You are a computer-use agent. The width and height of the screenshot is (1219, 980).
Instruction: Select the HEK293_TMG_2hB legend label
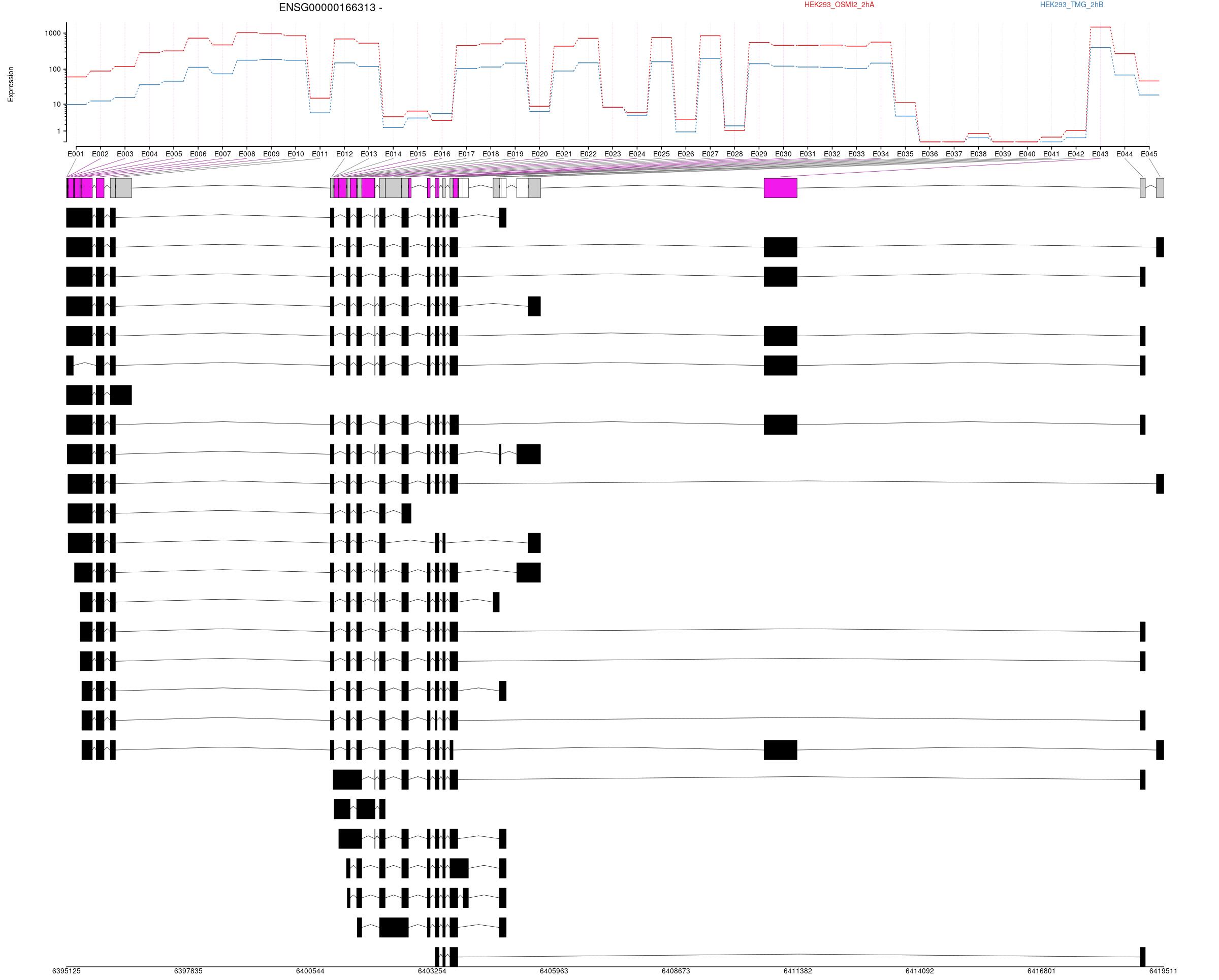pos(1071,5)
